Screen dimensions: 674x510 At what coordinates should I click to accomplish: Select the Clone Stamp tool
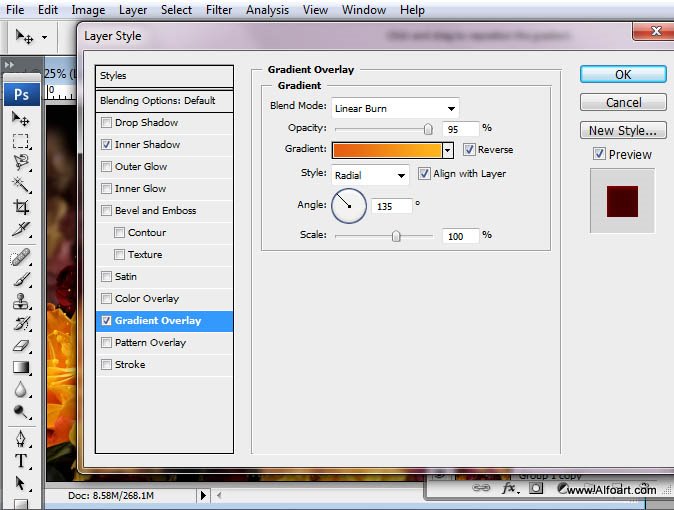[x=20, y=301]
